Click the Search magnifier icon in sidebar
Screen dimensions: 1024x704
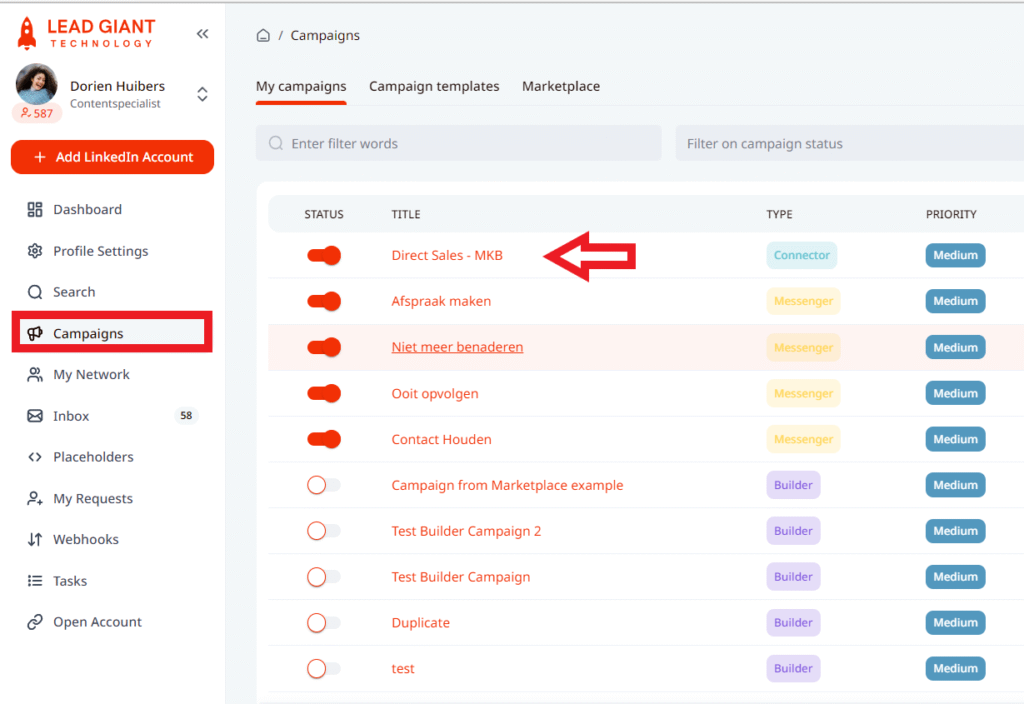[35, 292]
